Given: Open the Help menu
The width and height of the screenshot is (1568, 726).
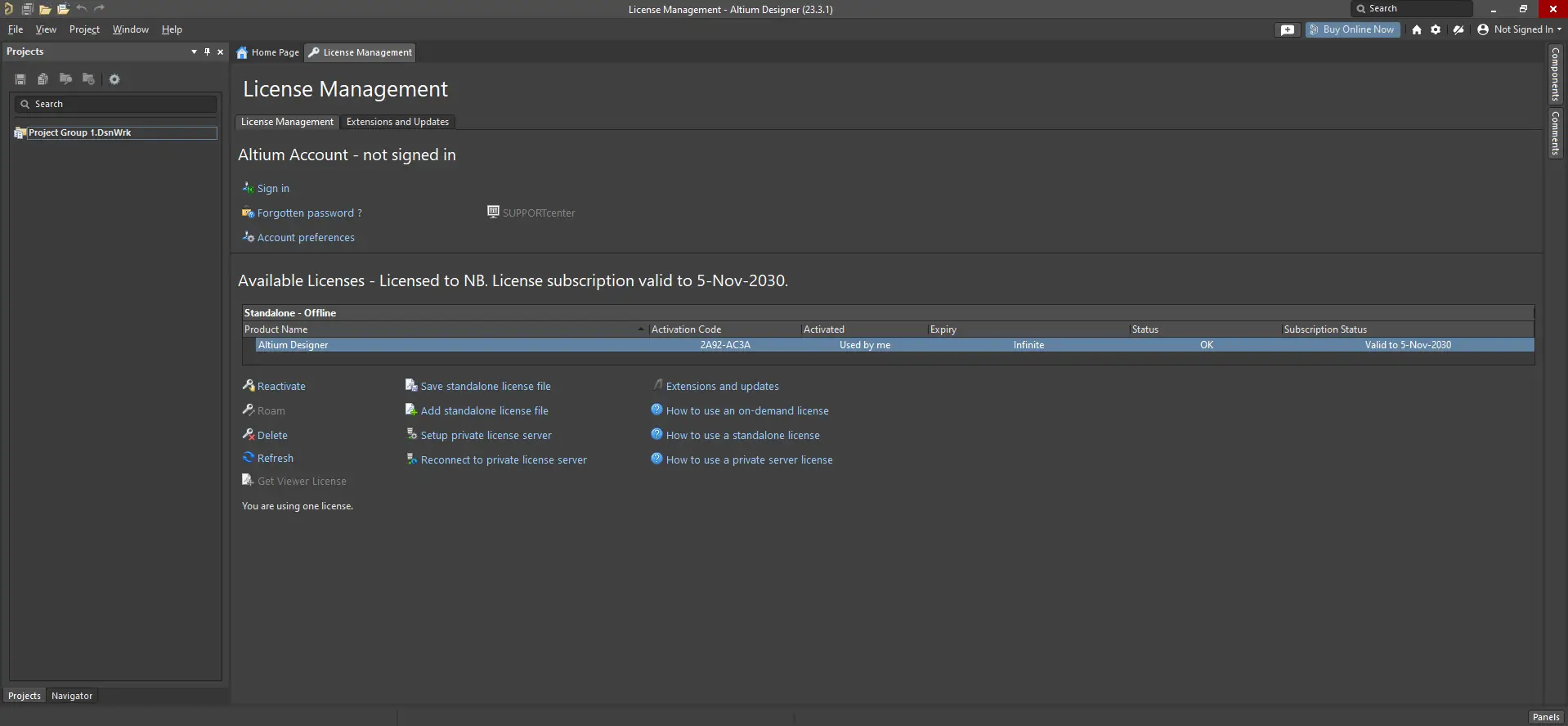Looking at the screenshot, I should (x=172, y=29).
